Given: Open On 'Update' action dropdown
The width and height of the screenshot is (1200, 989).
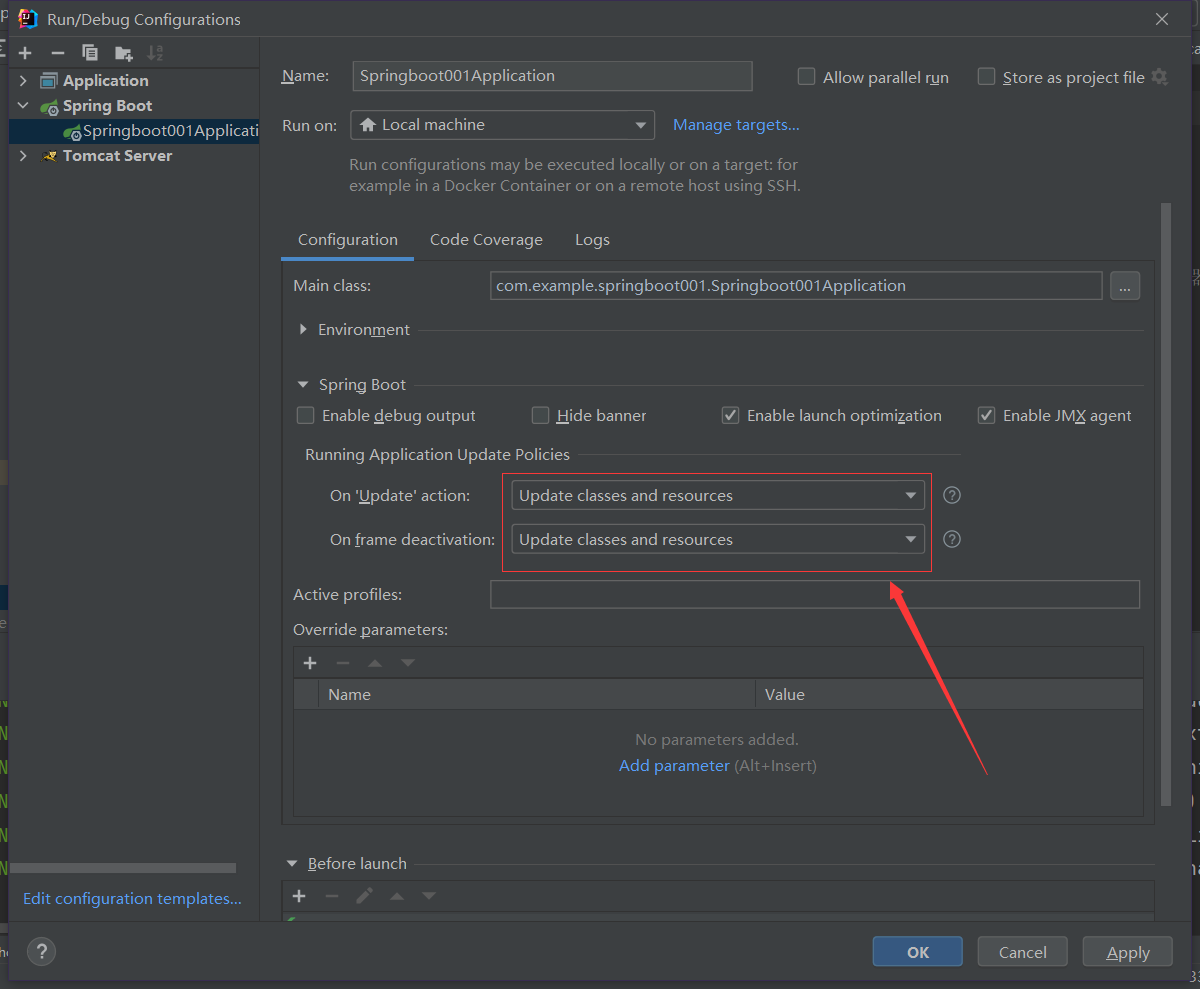Looking at the screenshot, I should (718, 495).
